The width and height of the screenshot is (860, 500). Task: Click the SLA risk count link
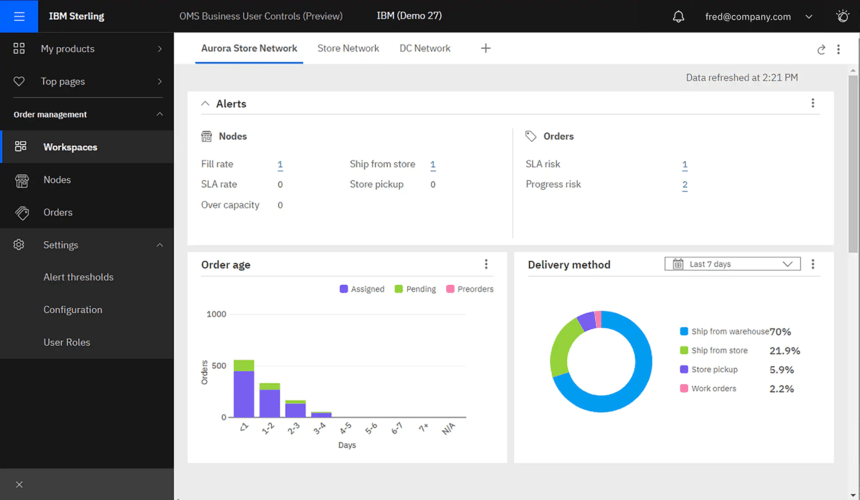coord(684,164)
